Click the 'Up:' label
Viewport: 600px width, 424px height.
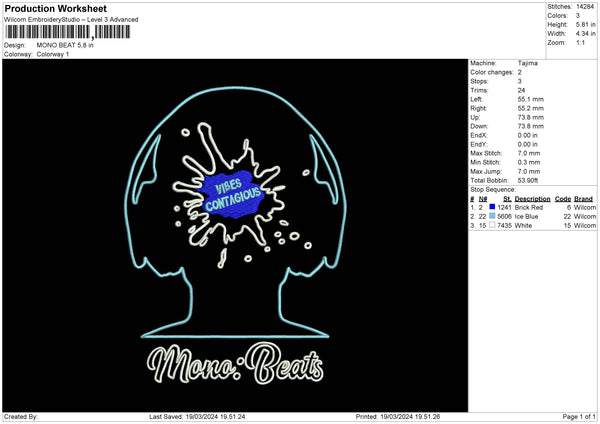click(x=475, y=117)
